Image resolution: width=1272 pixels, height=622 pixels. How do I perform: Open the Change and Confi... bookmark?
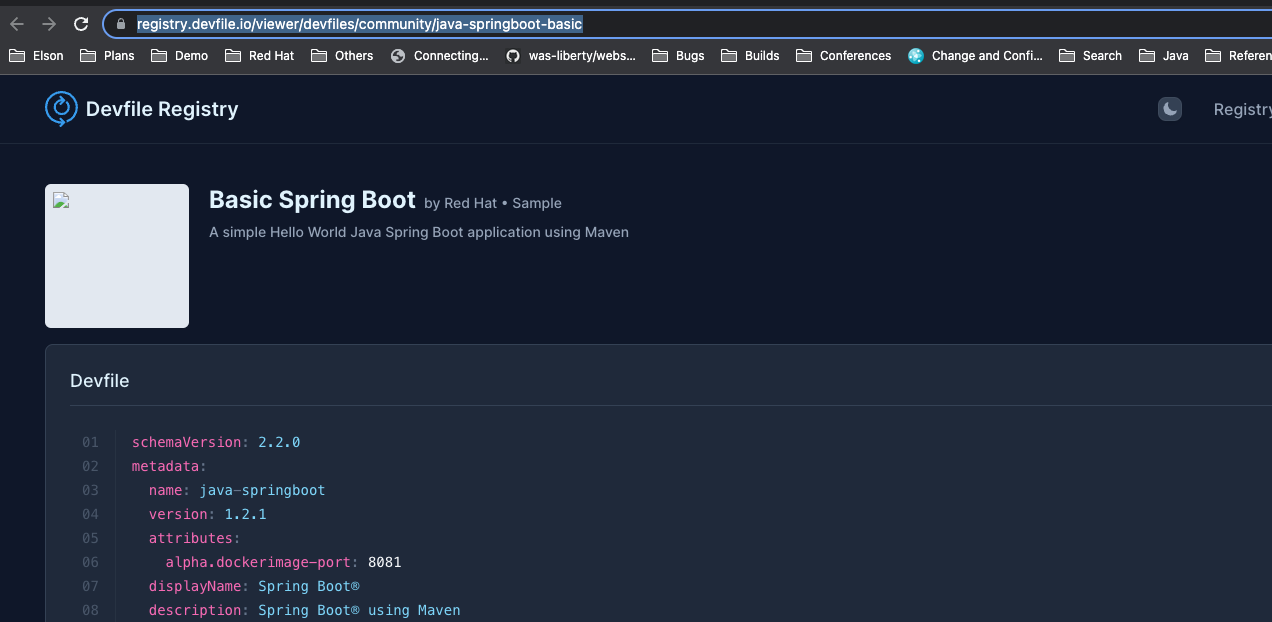(975, 56)
